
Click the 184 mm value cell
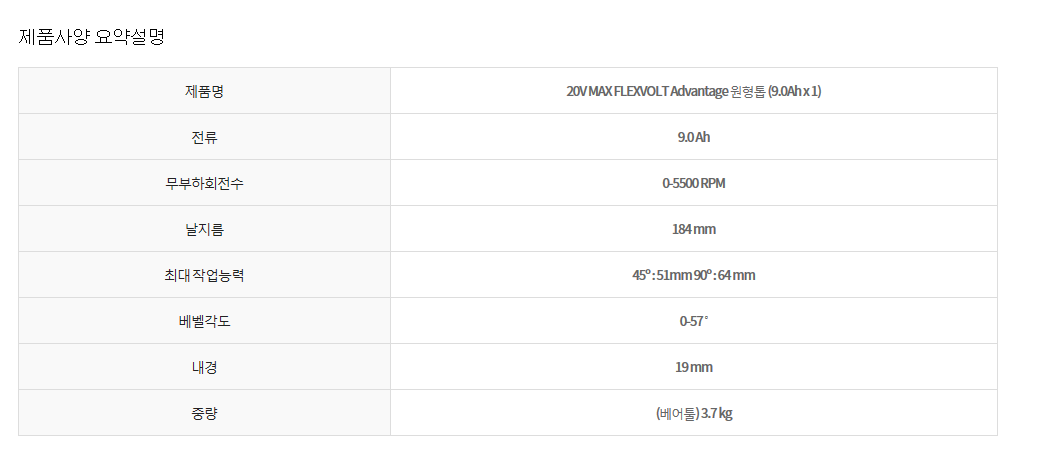(693, 229)
